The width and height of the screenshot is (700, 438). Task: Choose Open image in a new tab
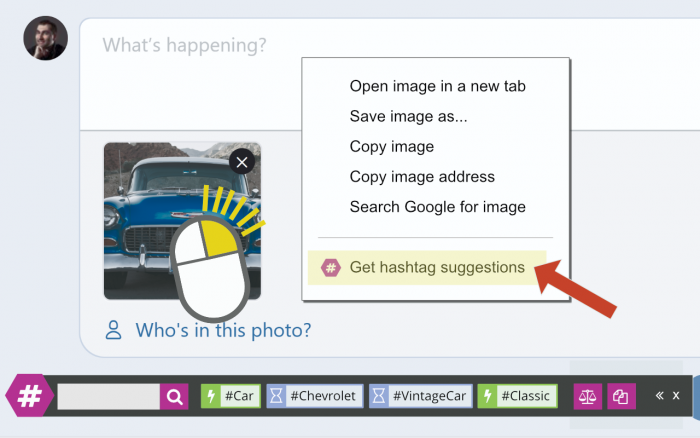pyautogui.click(x=438, y=86)
